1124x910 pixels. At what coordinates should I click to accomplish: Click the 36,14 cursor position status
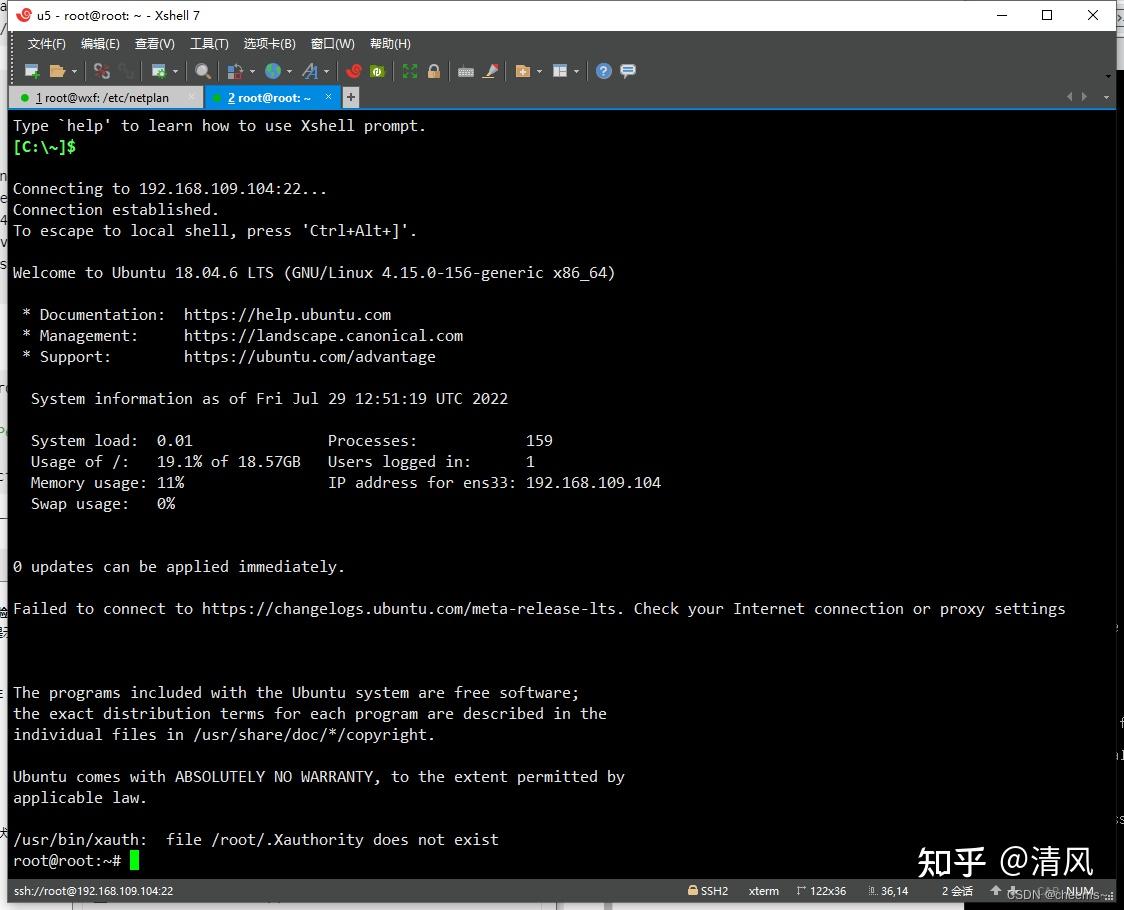[x=889, y=891]
